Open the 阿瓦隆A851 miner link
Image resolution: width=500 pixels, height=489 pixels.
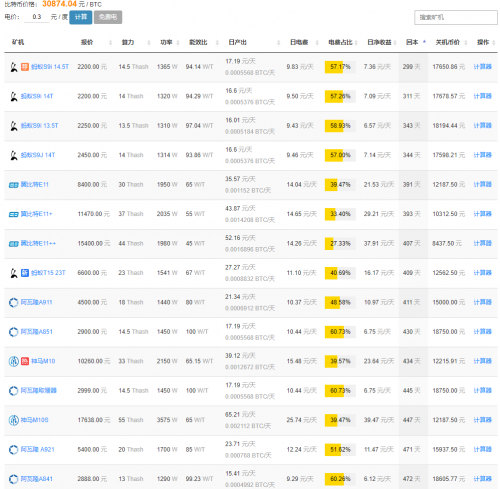click(37, 332)
